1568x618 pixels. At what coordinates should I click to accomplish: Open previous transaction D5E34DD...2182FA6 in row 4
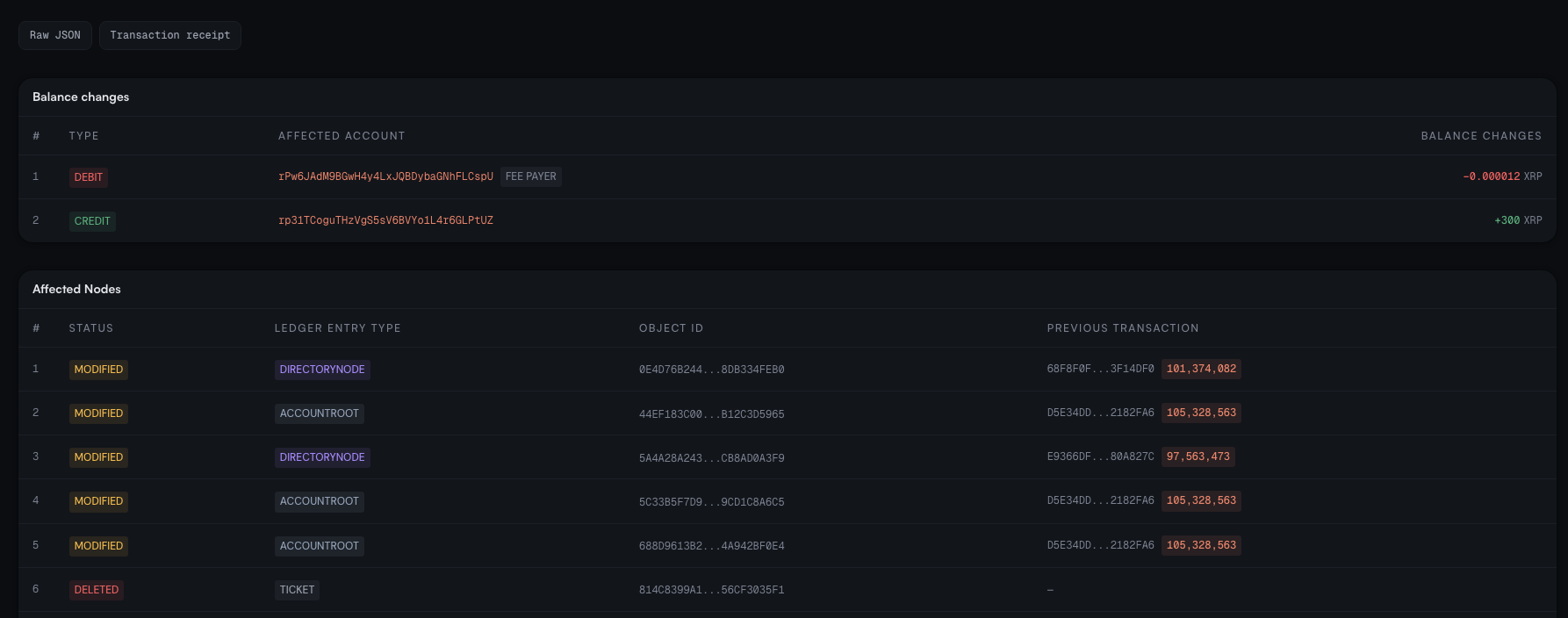[1101, 500]
